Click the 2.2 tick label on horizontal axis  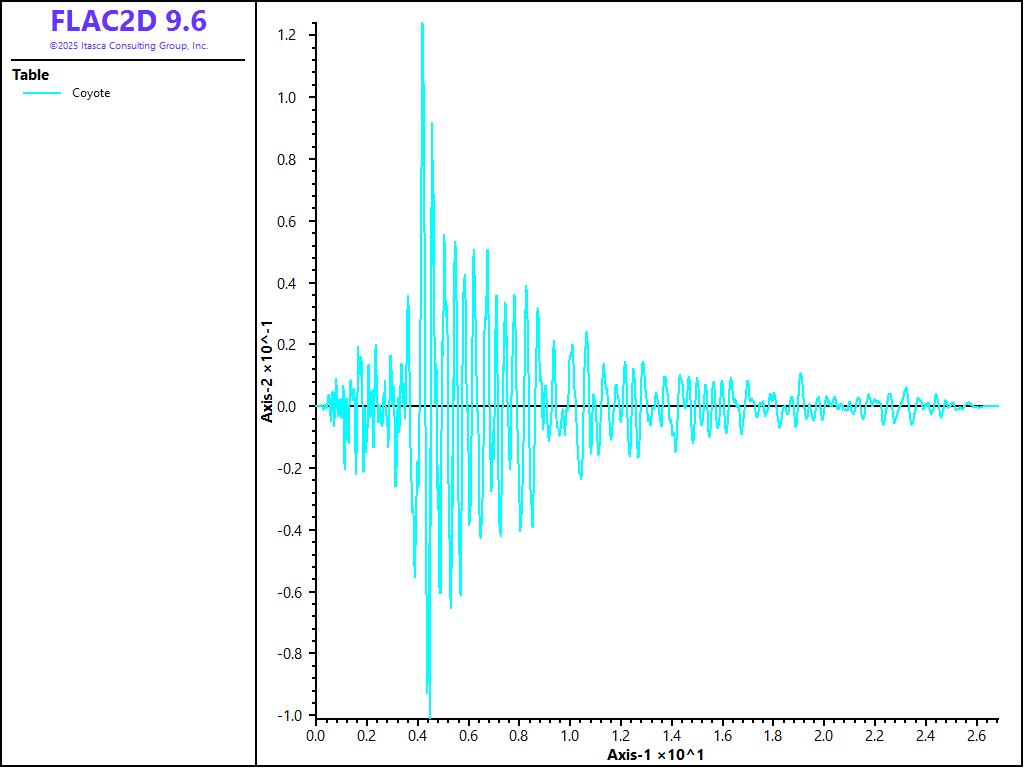[874, 737]
